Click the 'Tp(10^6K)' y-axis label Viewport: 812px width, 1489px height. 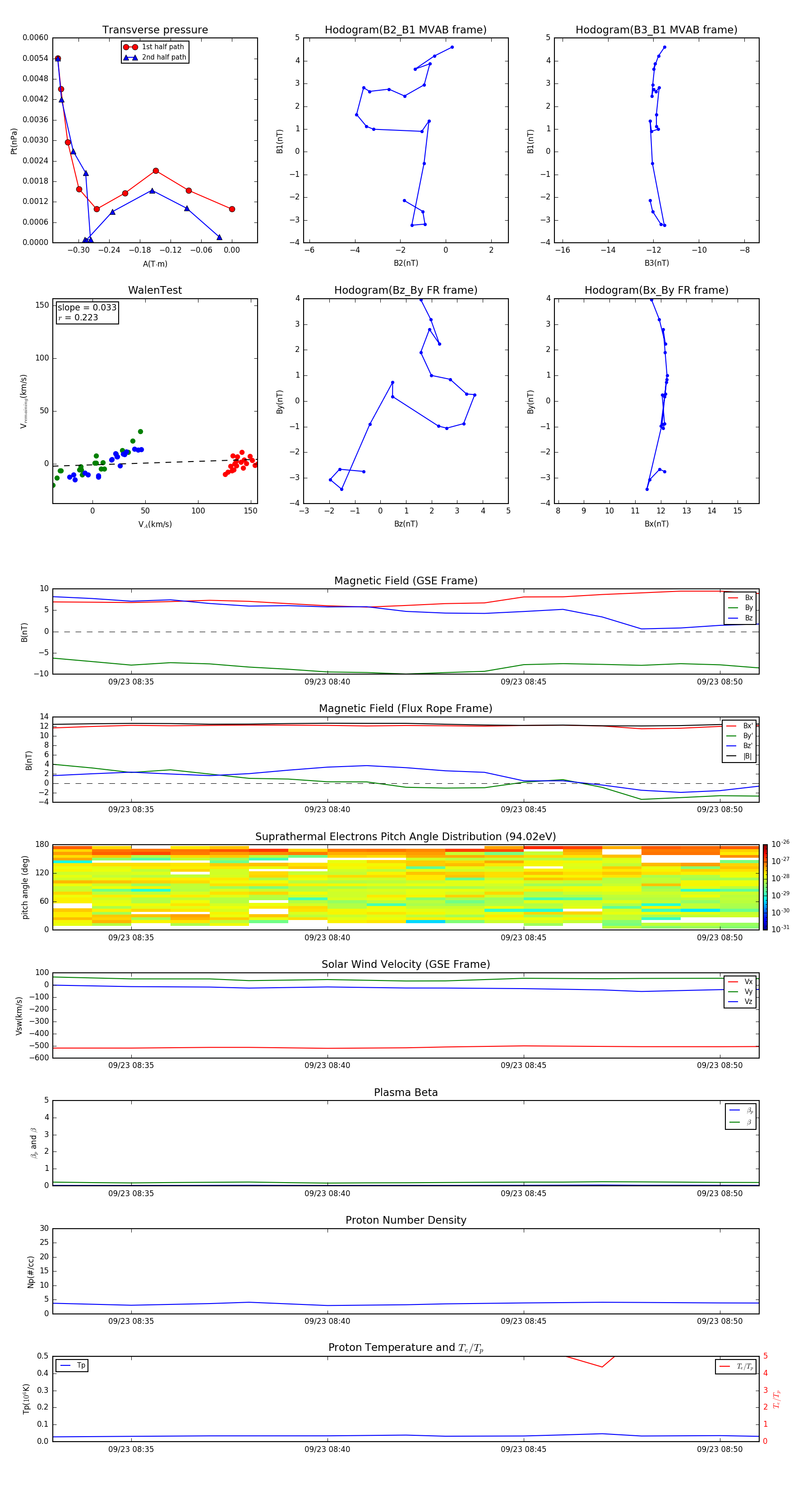point(26,1399)
